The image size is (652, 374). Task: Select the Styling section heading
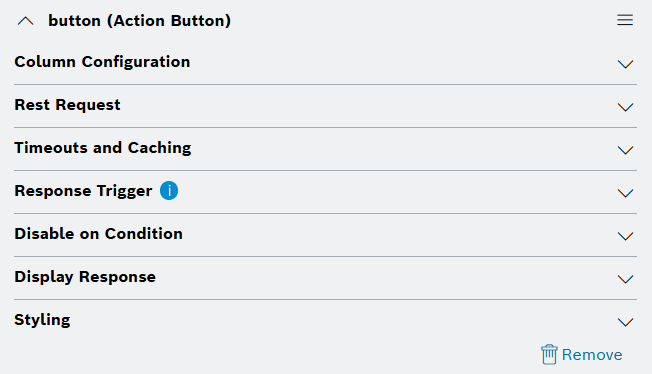click(x=42, y=320)
